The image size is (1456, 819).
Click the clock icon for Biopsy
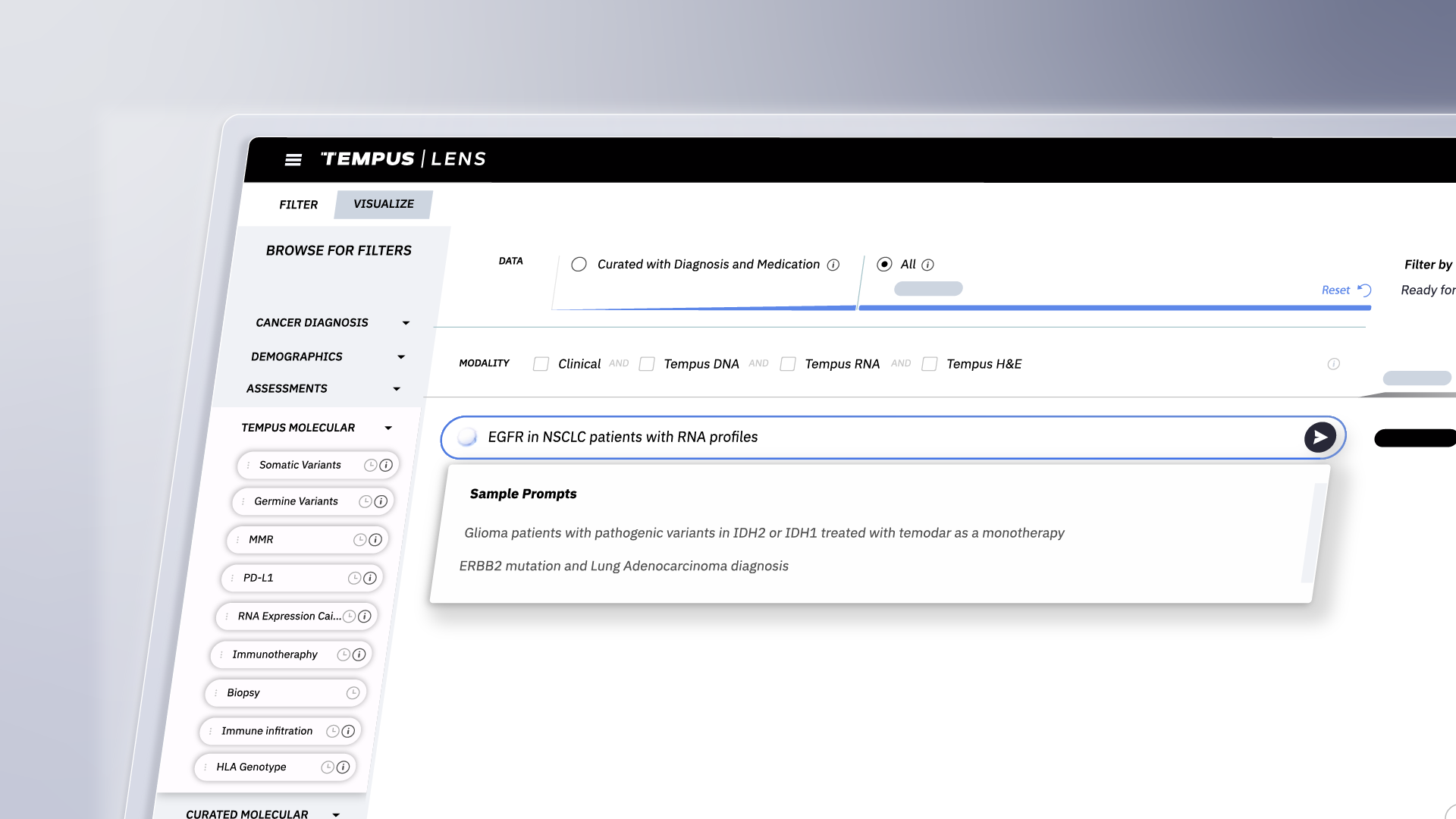coord(353,693)
